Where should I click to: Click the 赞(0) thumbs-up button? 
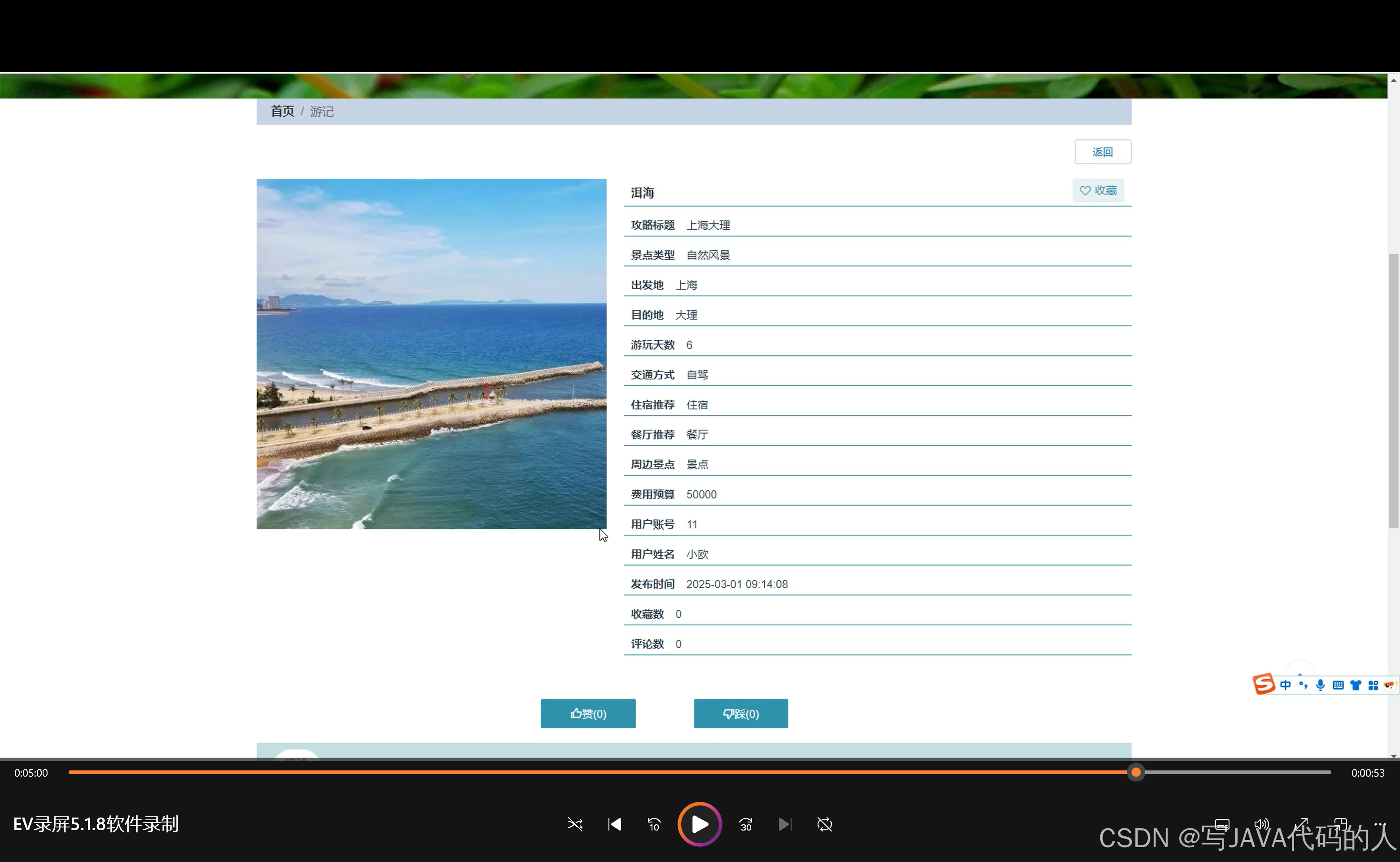[588, 714]
